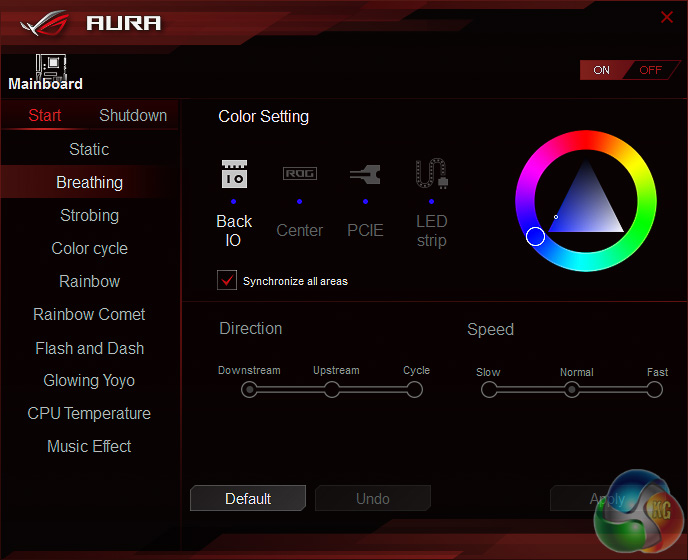Select the LED strip area icon
This screenshot has width=688, height=560.
click(431, 173)
